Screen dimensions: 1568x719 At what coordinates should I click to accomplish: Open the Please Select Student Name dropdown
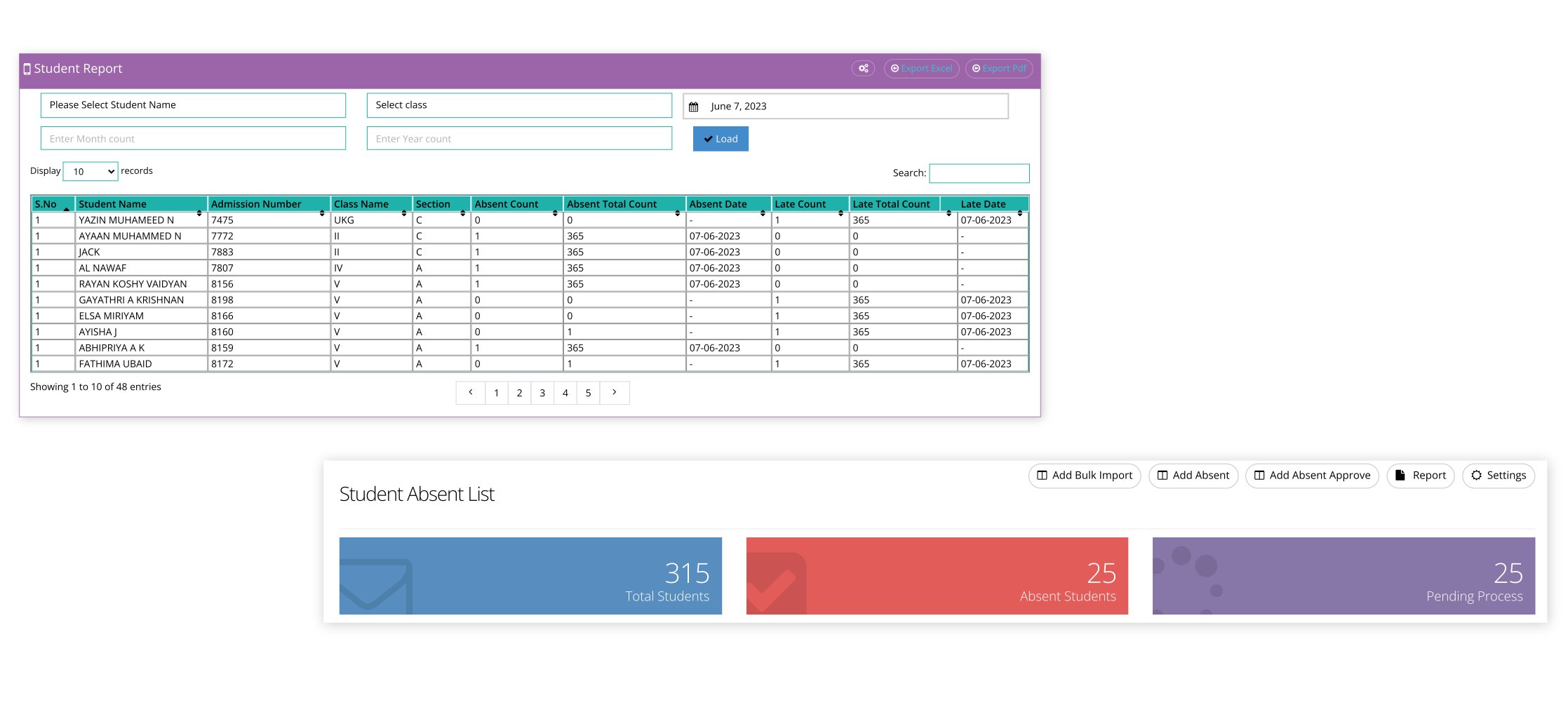pyautogui.click(x=193, y=105)
